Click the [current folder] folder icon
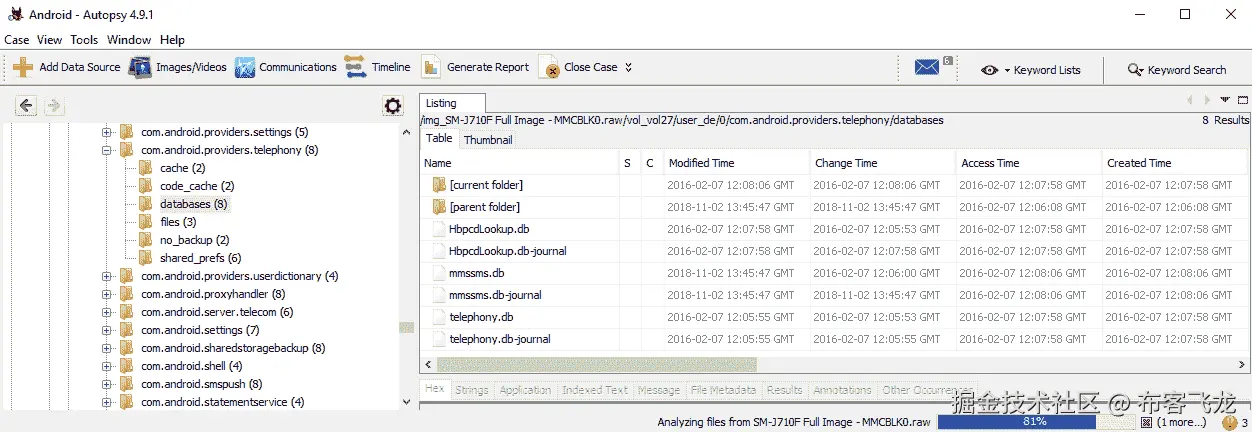The width and height of the screenshot is (1252, 432). pos(439,185)
